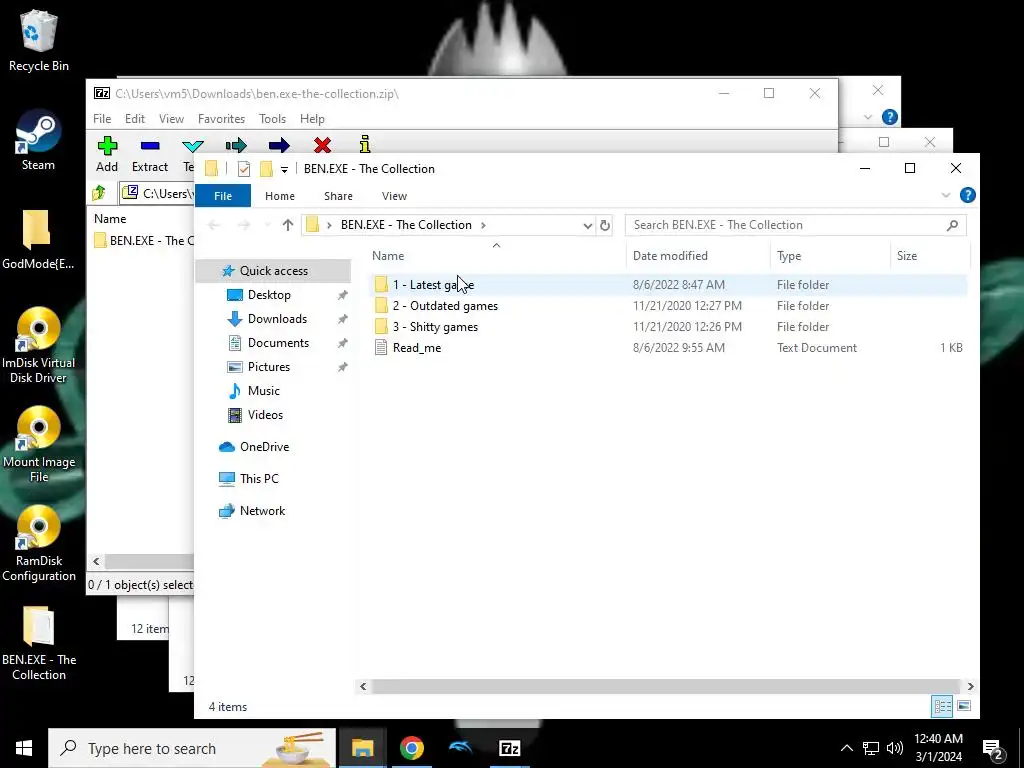Open the Recycle Bin desktop icon
Screen dimensions: 1024x768
(x=39, y=40)
